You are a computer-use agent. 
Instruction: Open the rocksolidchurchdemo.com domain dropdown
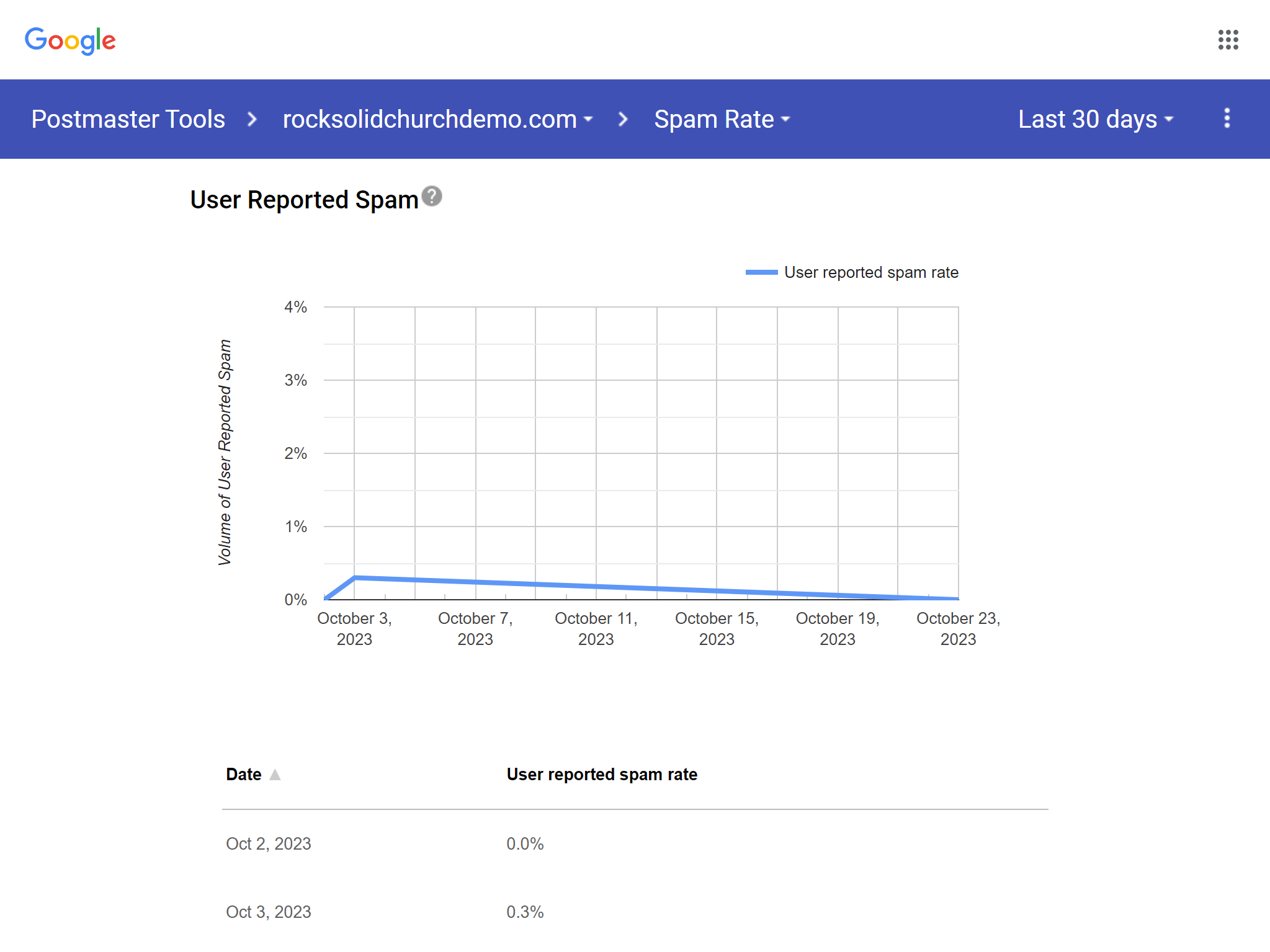[437, 119]
